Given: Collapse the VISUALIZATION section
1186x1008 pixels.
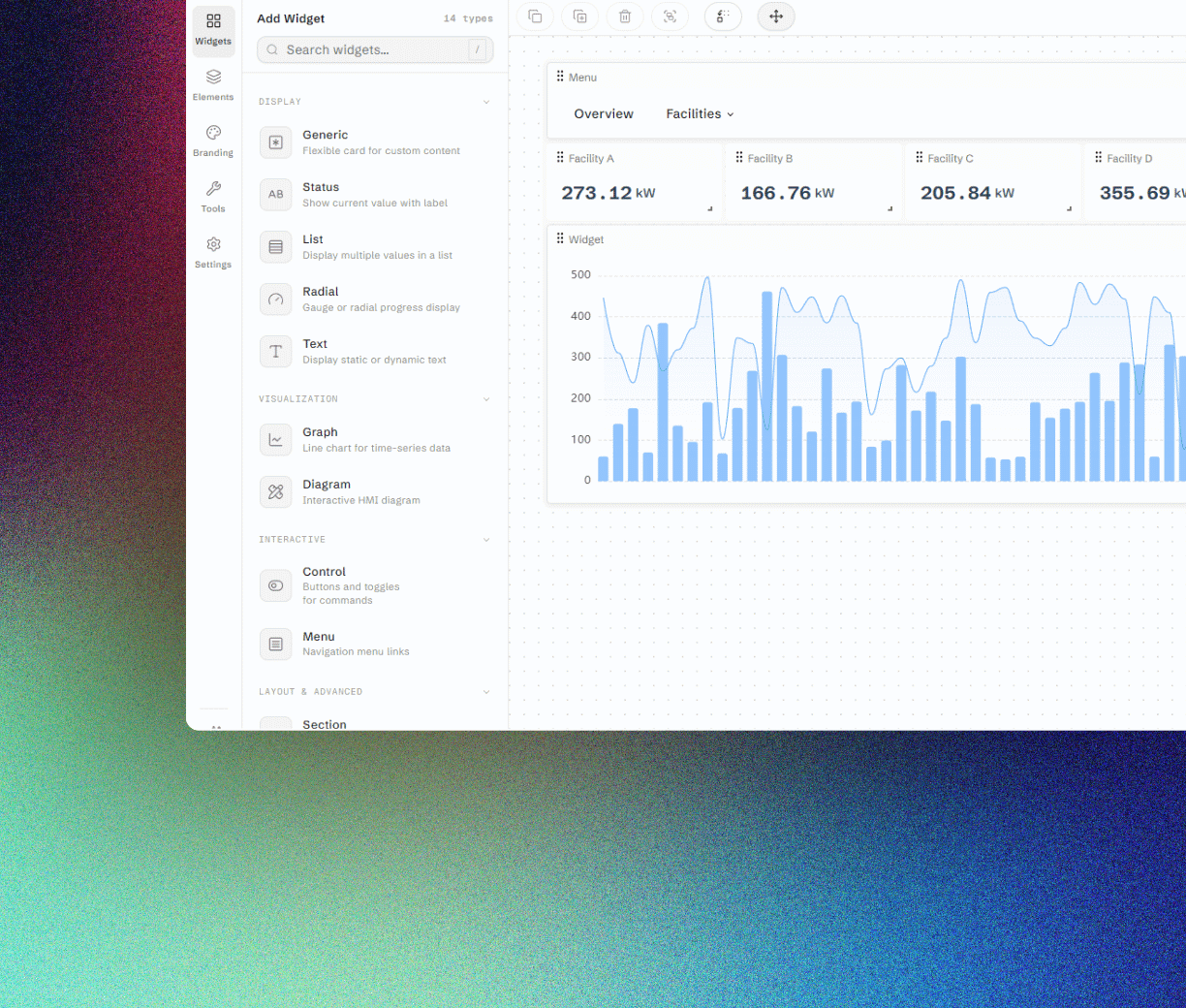Looking at the screenshot, I should tap(486, 399).
